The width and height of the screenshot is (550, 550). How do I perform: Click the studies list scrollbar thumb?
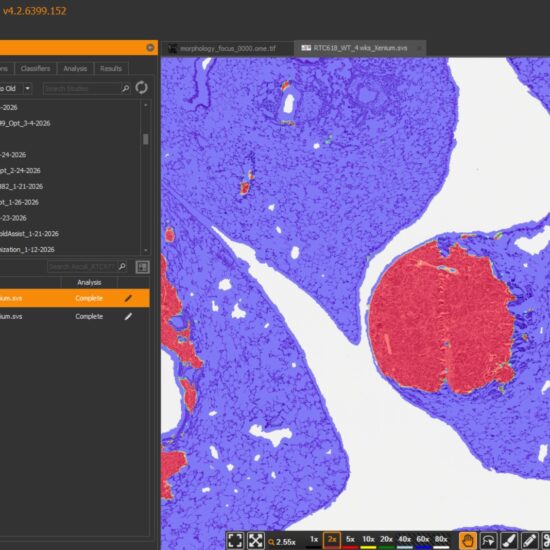click(x=146, y=139)
